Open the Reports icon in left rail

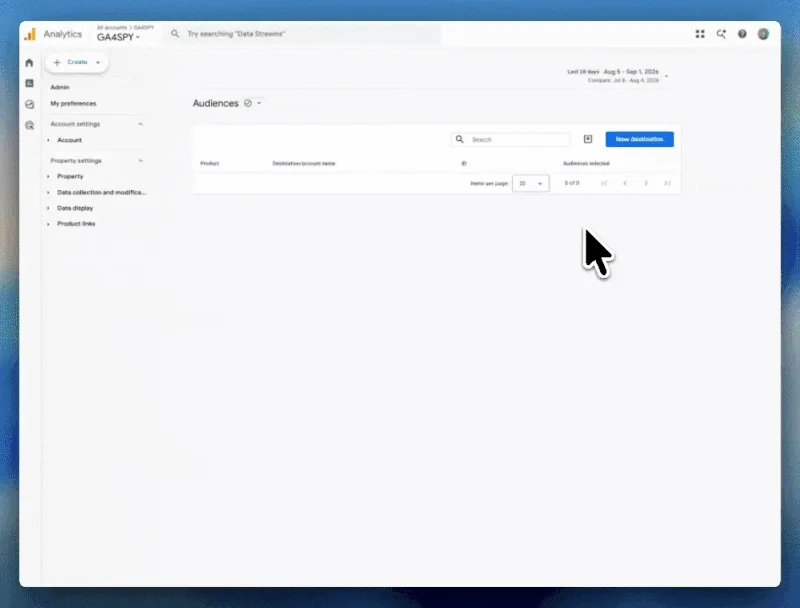coord(29,83)
